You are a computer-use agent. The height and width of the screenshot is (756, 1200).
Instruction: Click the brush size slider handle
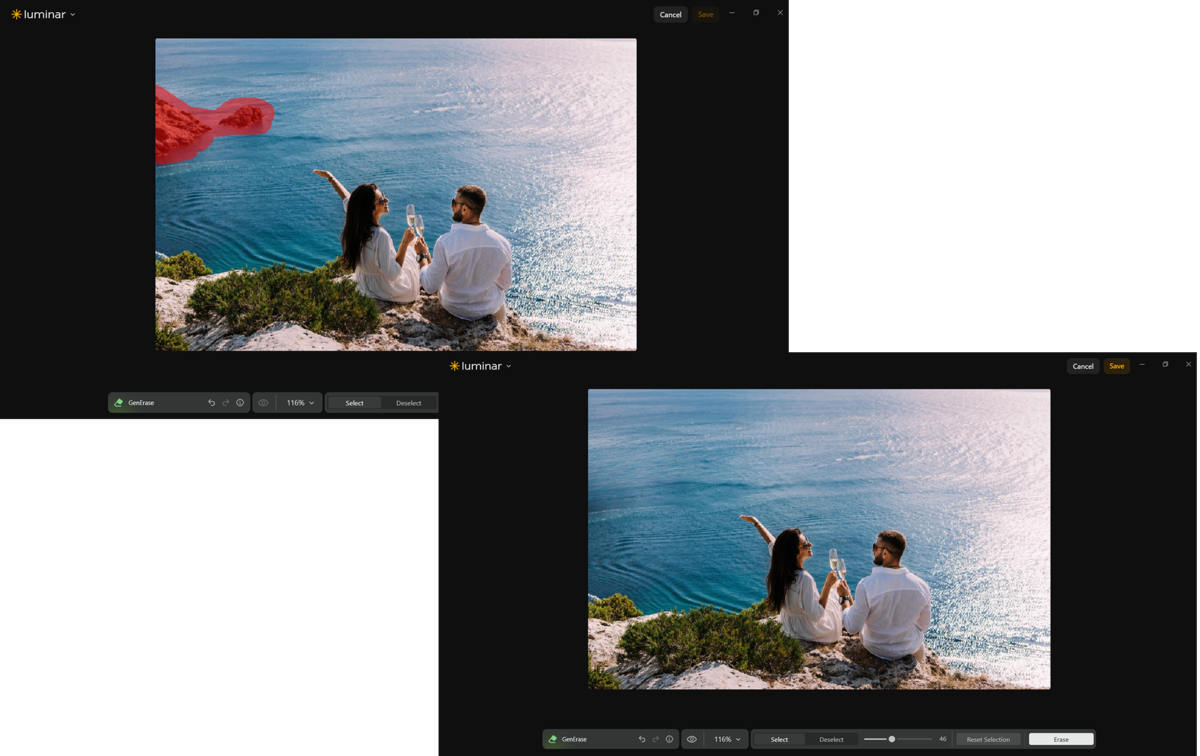click(x=891, y=739)
